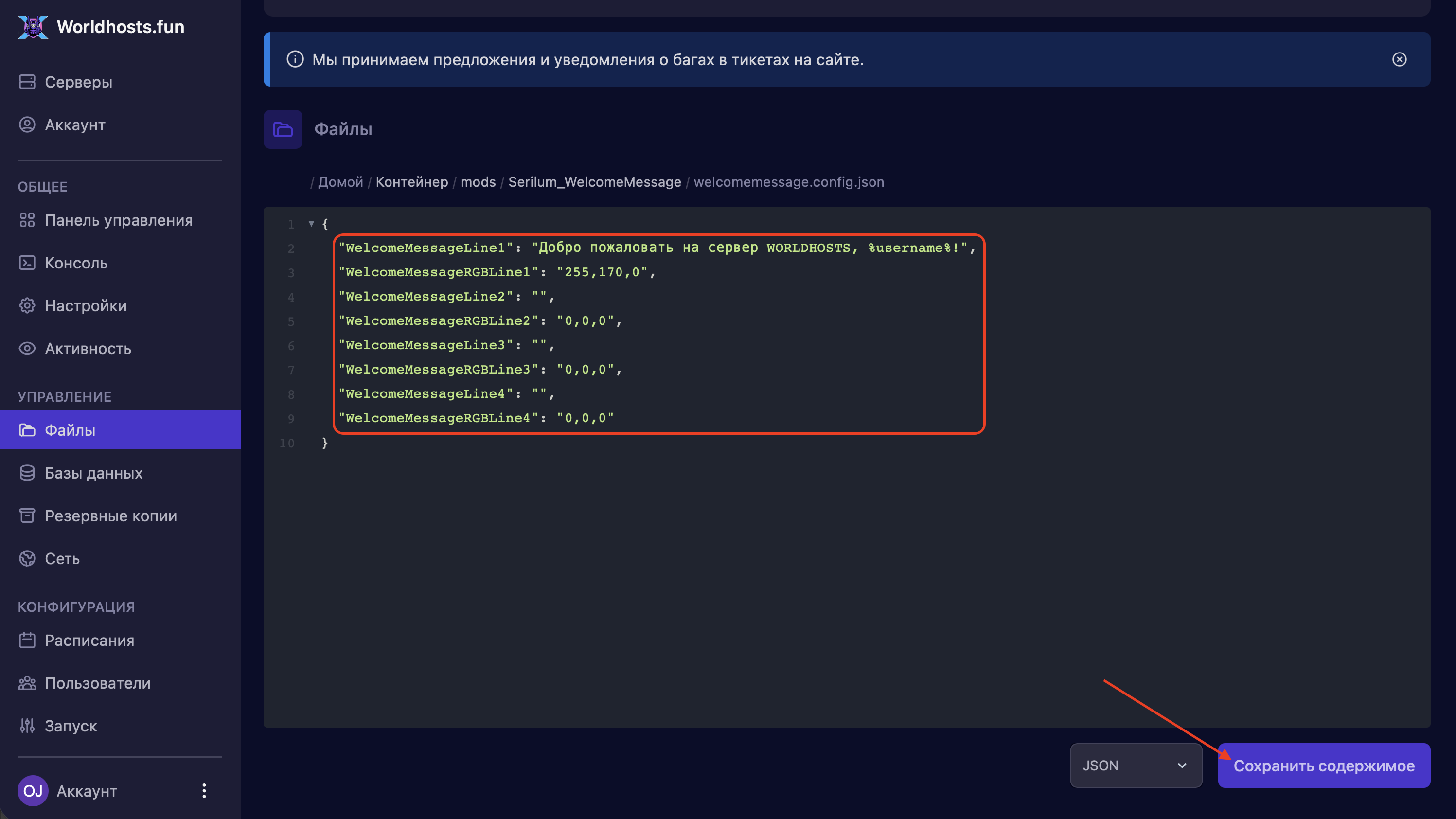
Task: Open Активность eye icon page
Action: (27, 348)
